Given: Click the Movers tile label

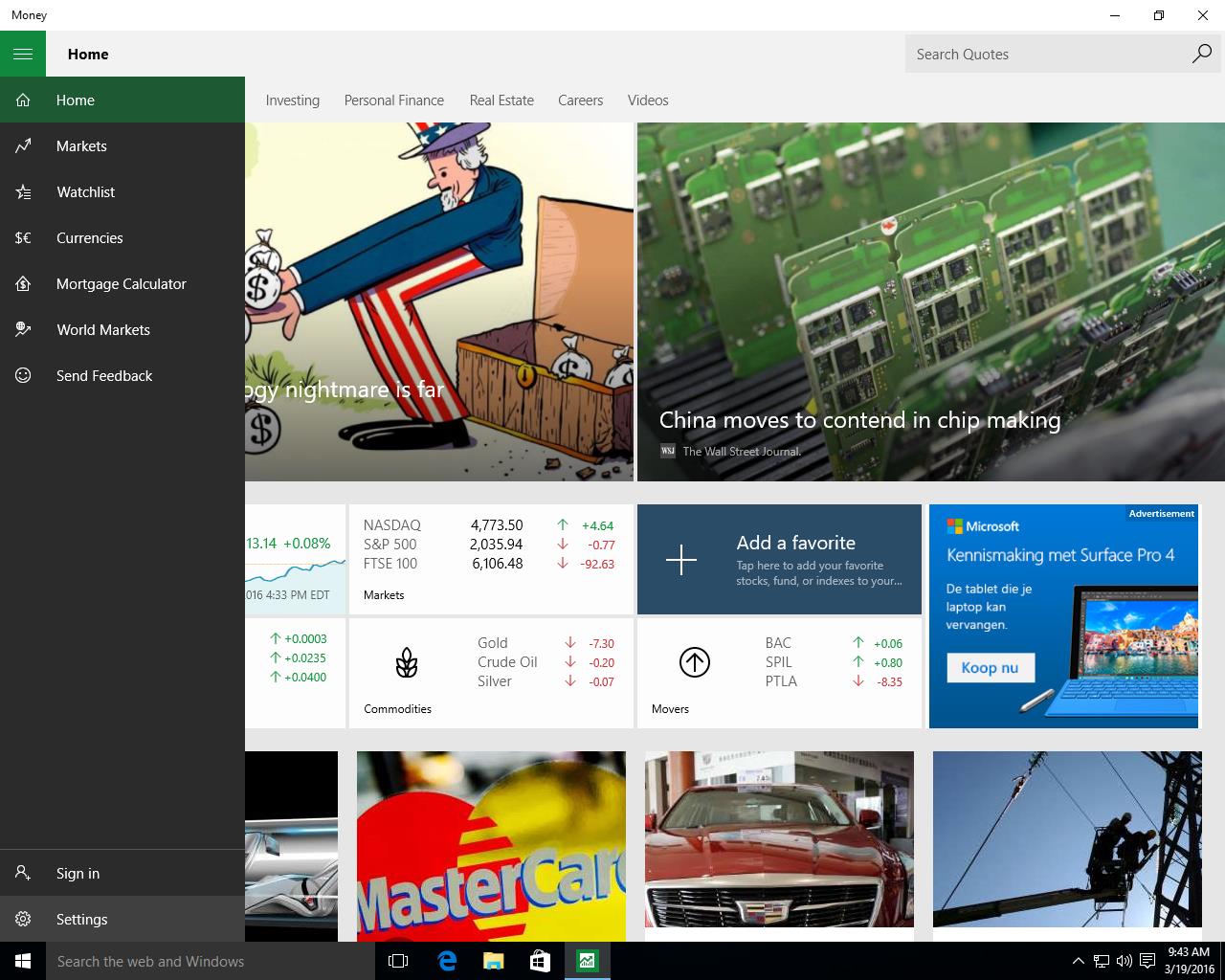Looking at the screenshot, I should point(670,708).
